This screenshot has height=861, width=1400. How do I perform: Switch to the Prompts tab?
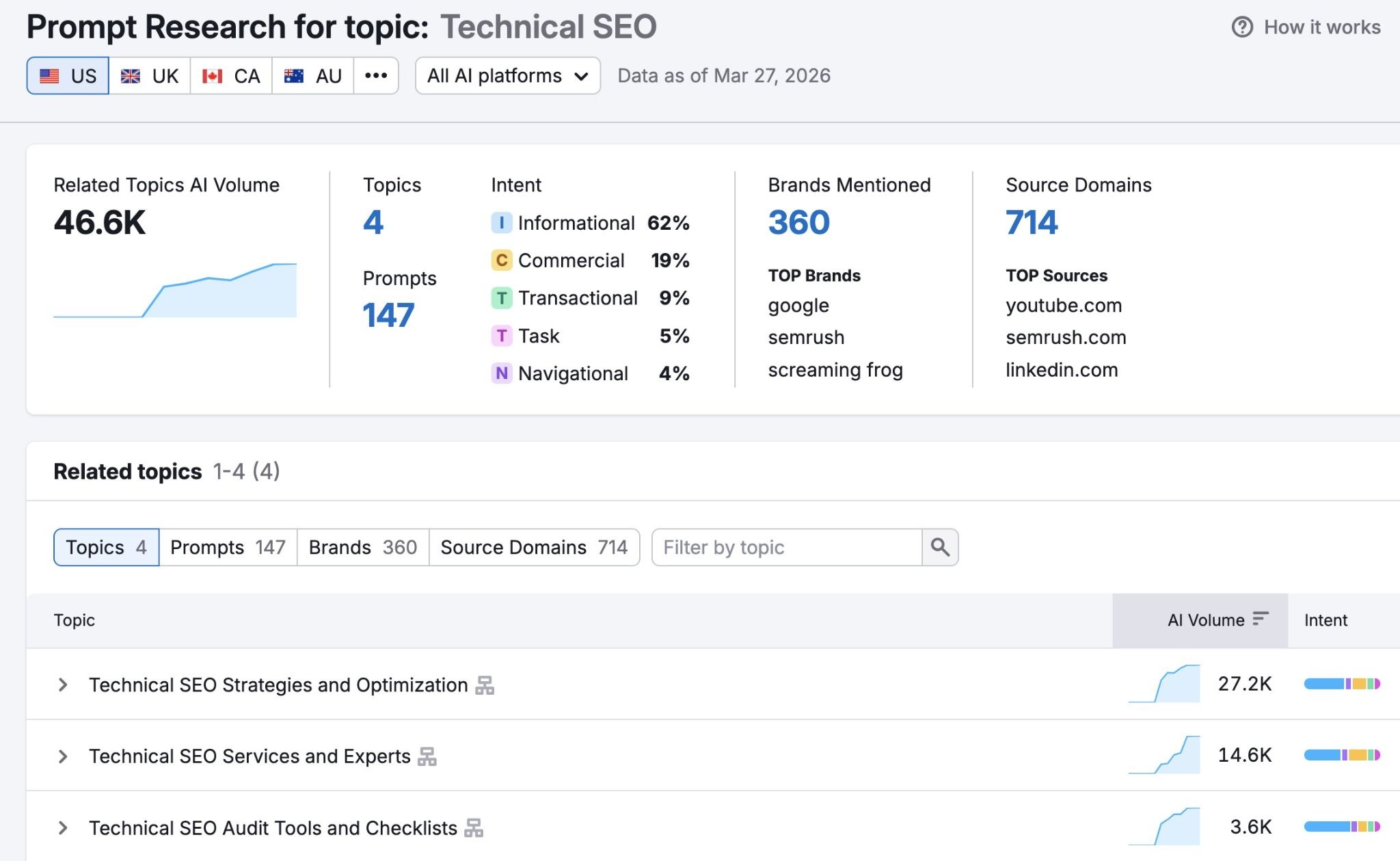tap(228, 547)
